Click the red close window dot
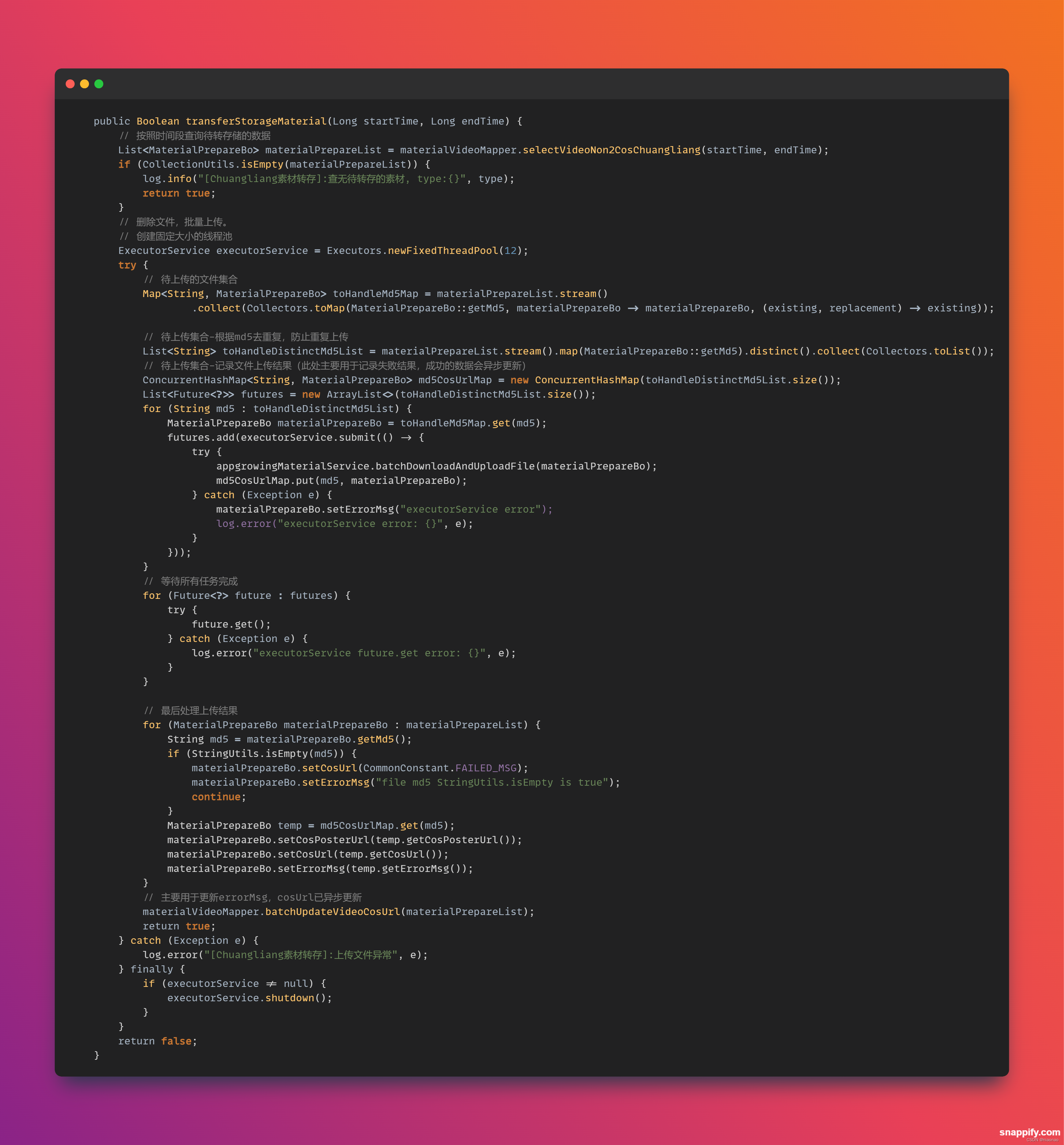 pos(70,84)
